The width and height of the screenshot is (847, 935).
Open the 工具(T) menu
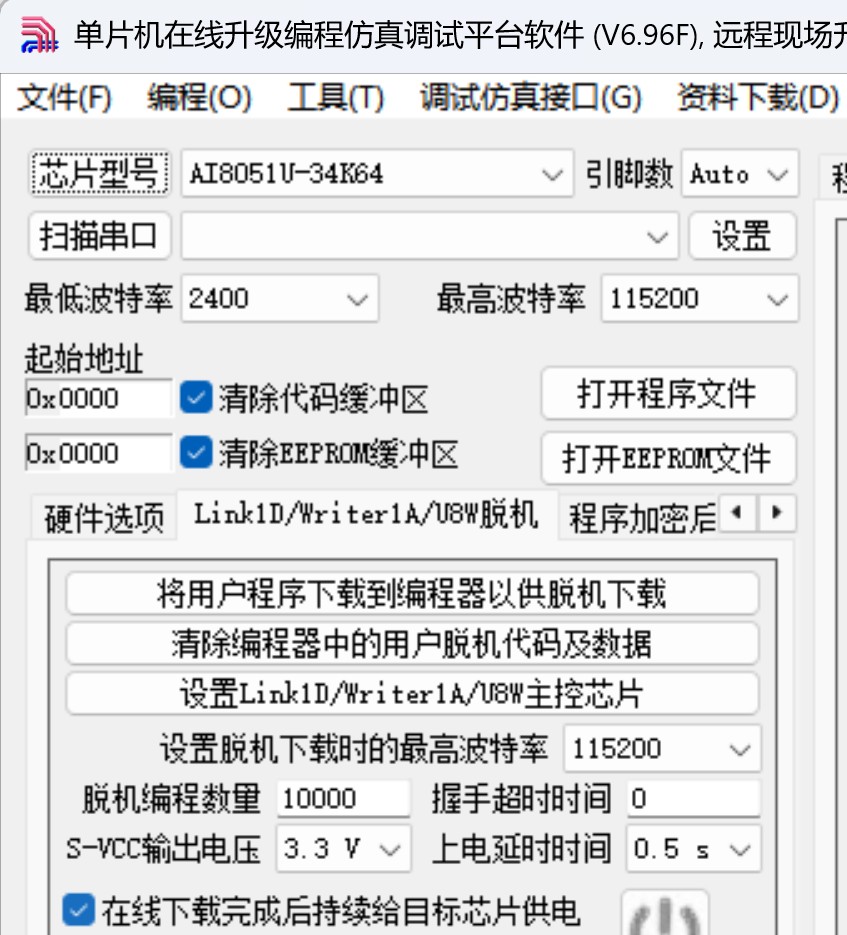[336, 99]
